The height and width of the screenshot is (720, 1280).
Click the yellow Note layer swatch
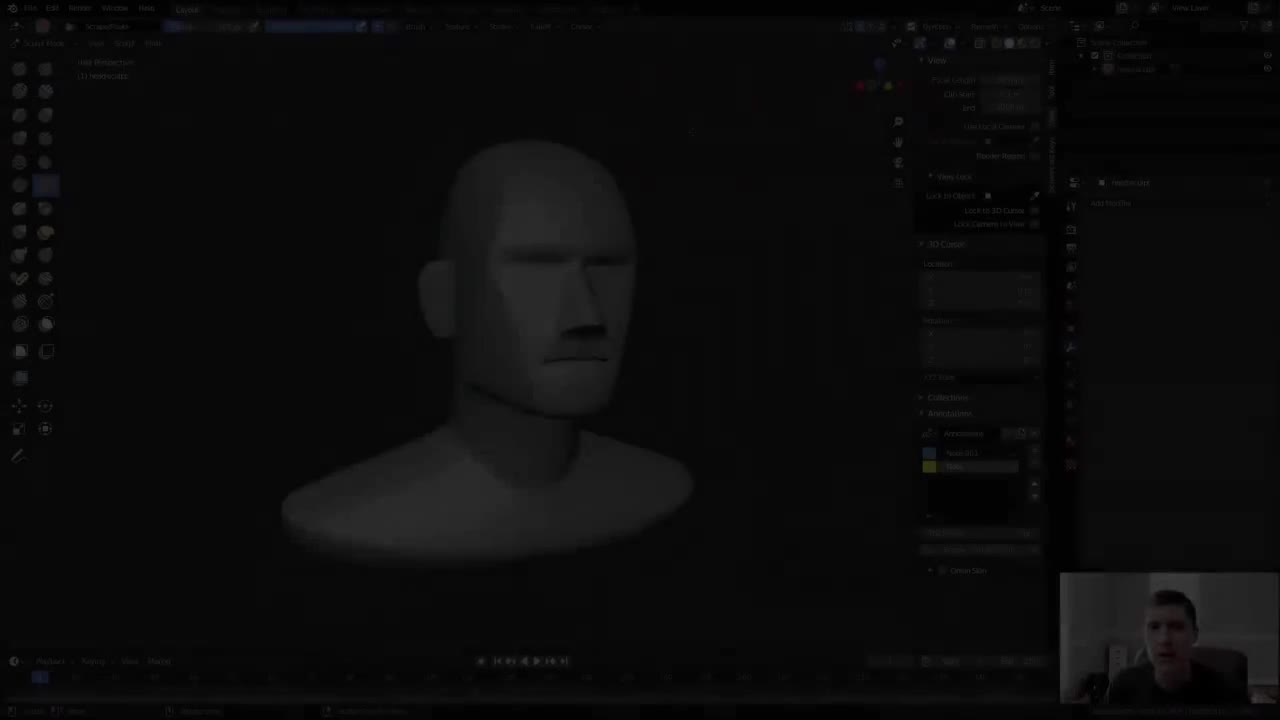coord(929,466)
